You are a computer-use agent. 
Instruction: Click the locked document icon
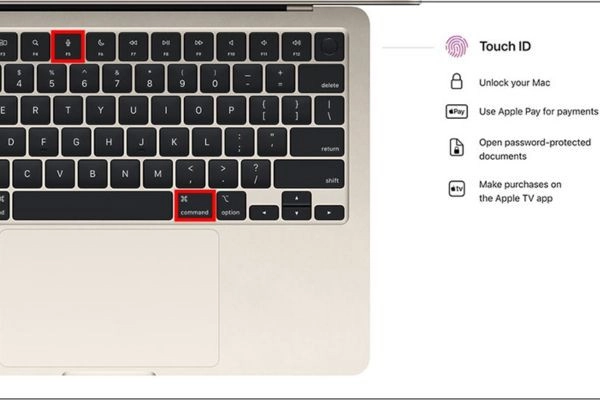pos(457,147)
